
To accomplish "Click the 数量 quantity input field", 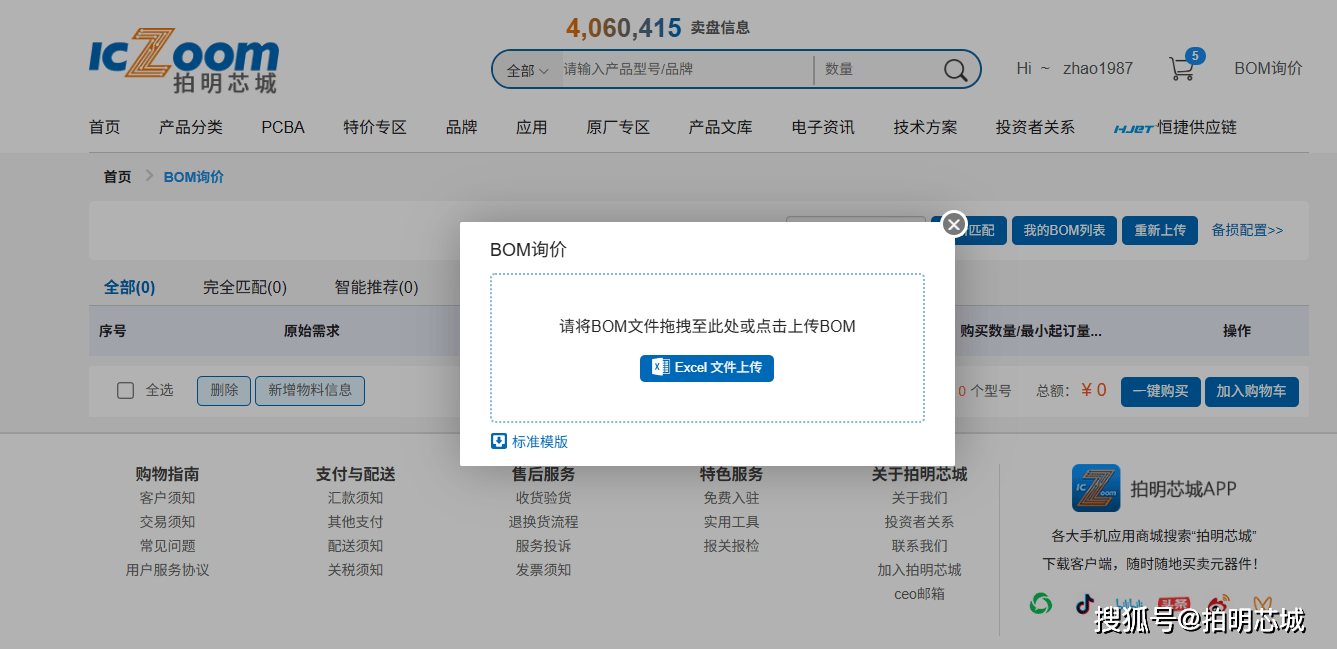I will (875, 70).
